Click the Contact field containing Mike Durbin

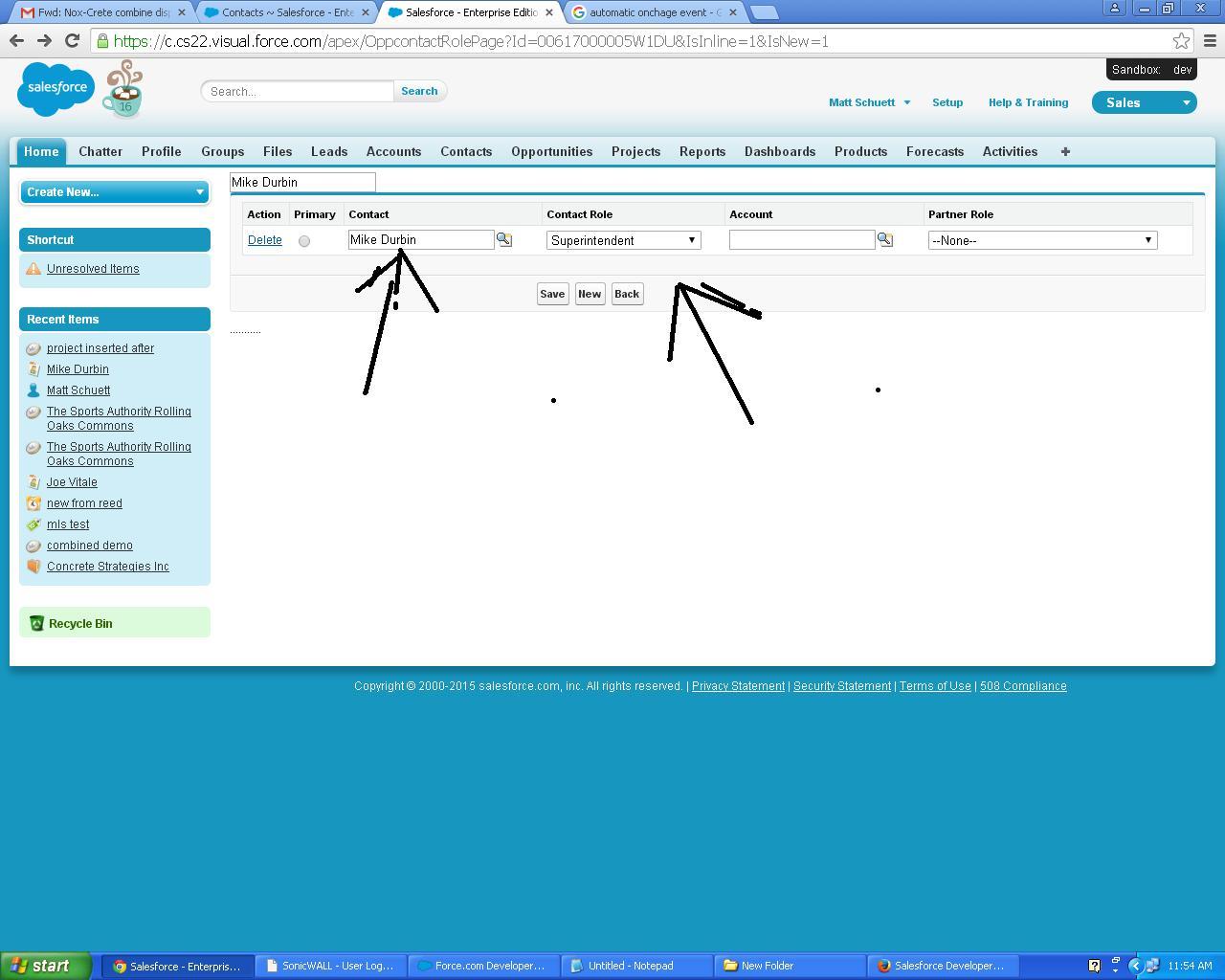click(x=421, y=239)
